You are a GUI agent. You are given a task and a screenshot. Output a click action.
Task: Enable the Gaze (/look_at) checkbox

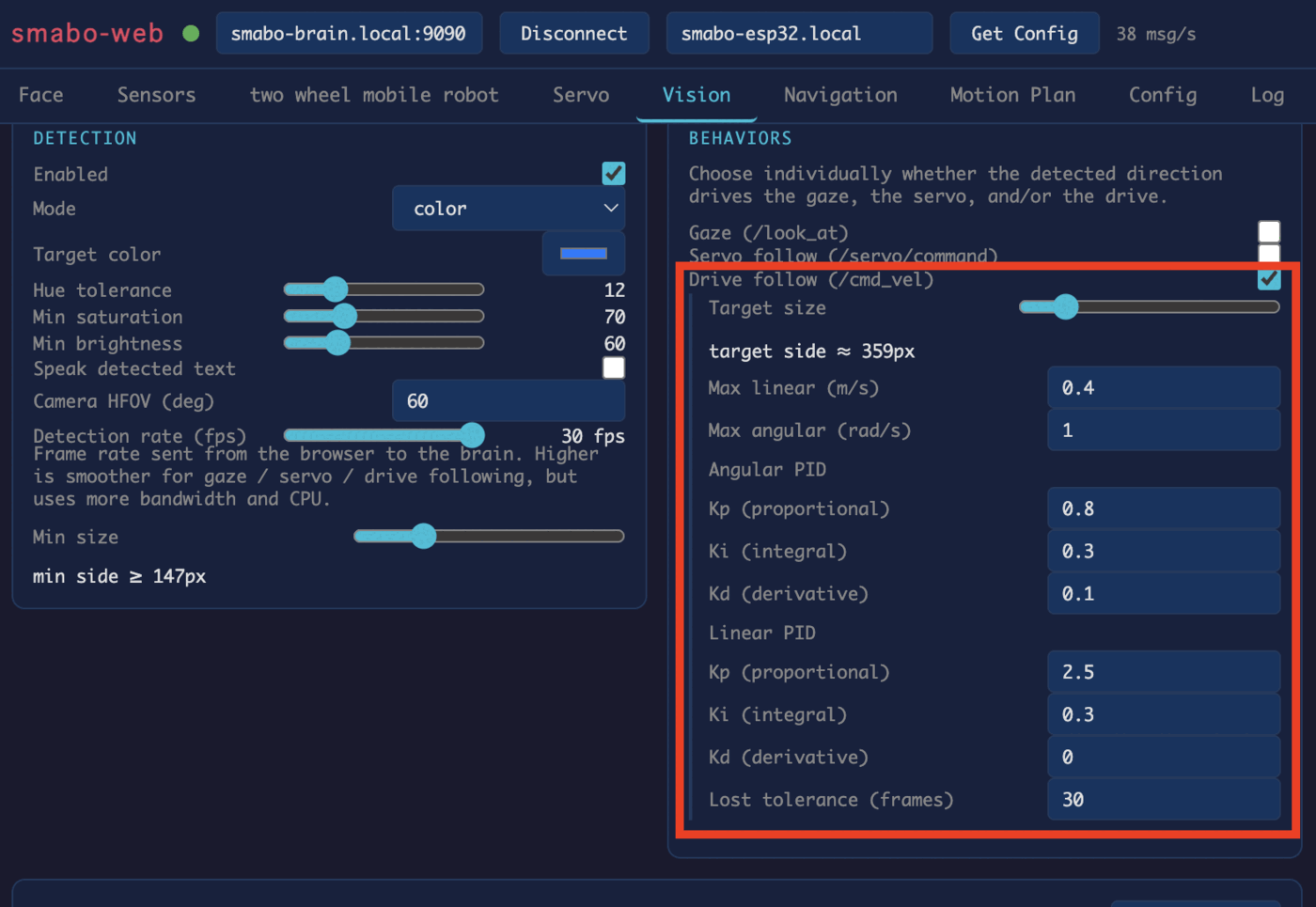1269,232
